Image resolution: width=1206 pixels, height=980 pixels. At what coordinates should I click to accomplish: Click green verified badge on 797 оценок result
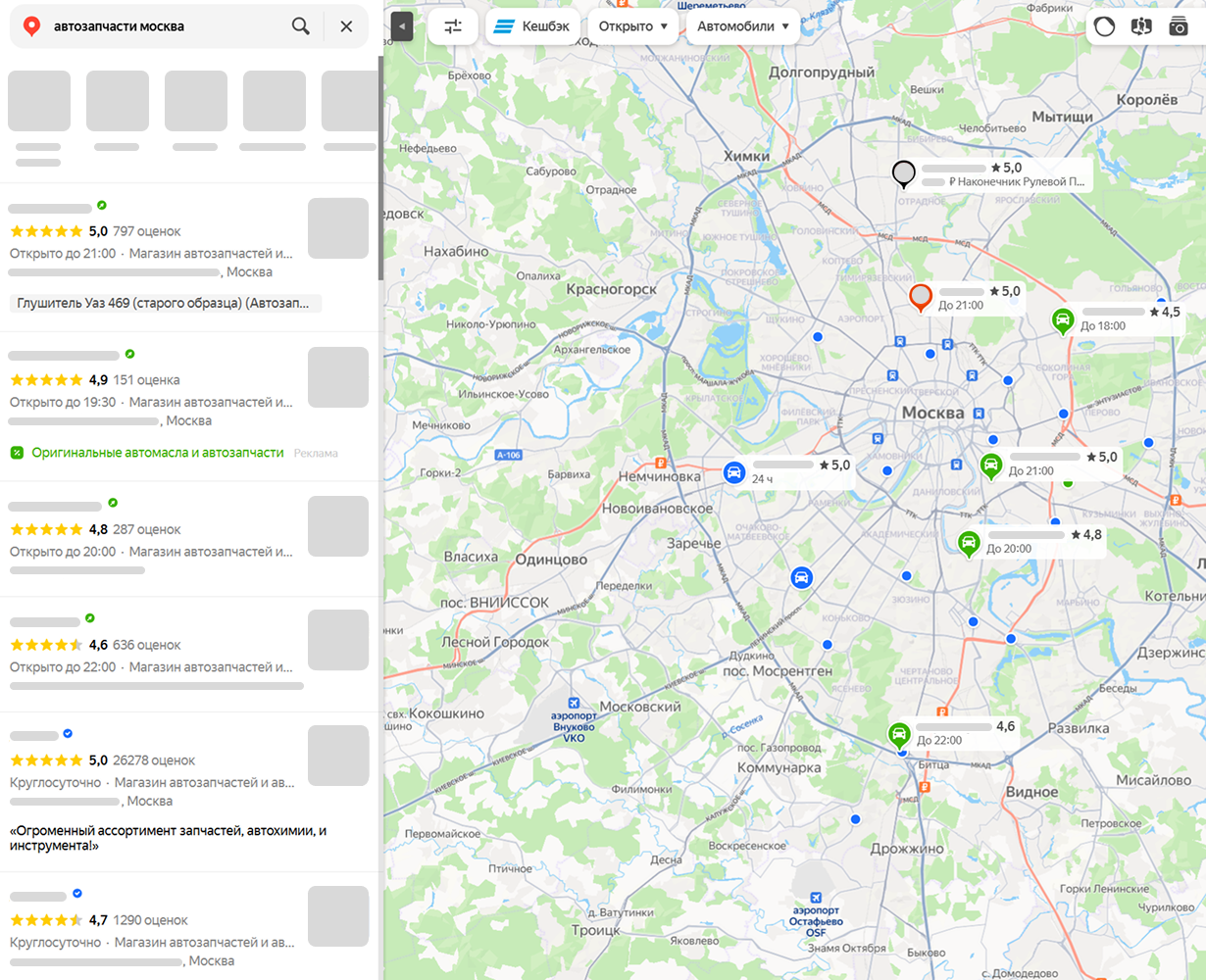pyautogui.click(x=102, y=206)
